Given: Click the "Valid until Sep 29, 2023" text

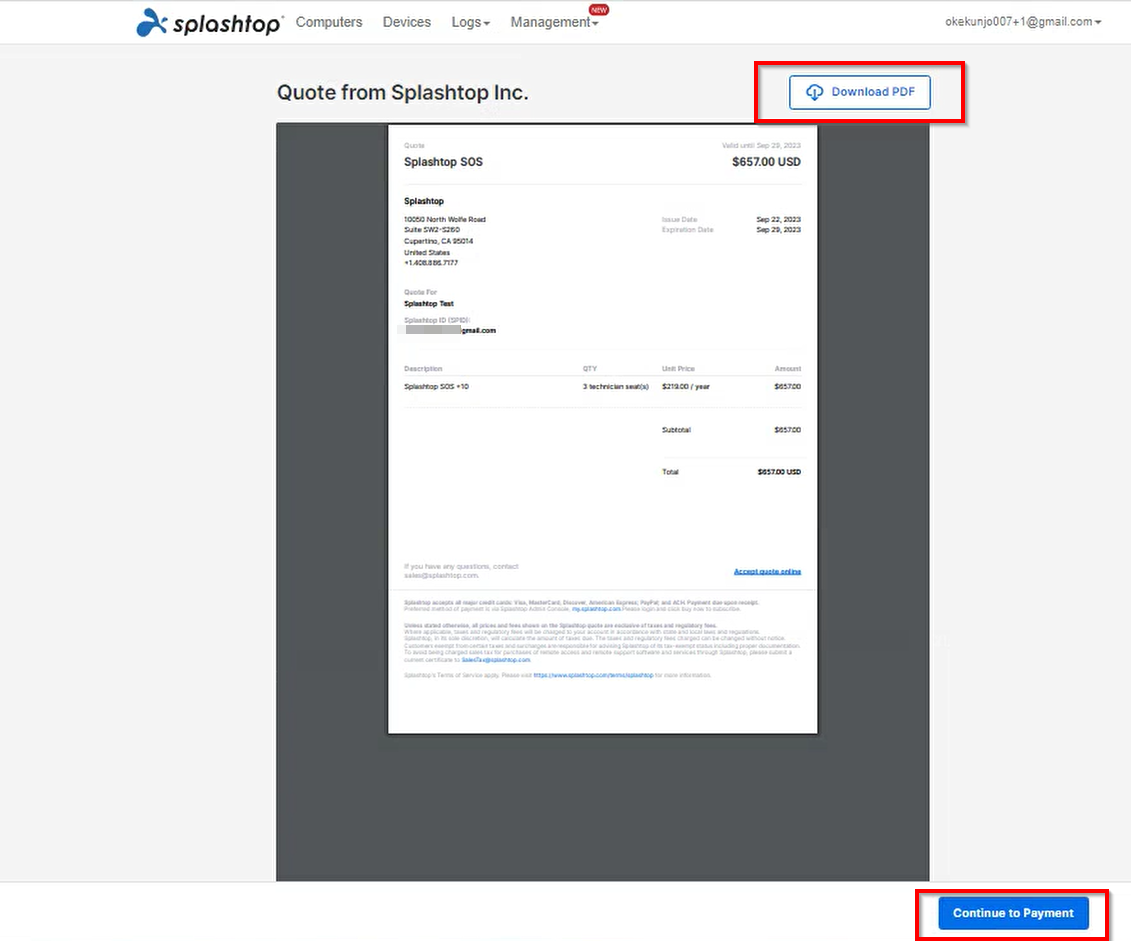Looking at the screenshot, I should click(x=761, y=145).
